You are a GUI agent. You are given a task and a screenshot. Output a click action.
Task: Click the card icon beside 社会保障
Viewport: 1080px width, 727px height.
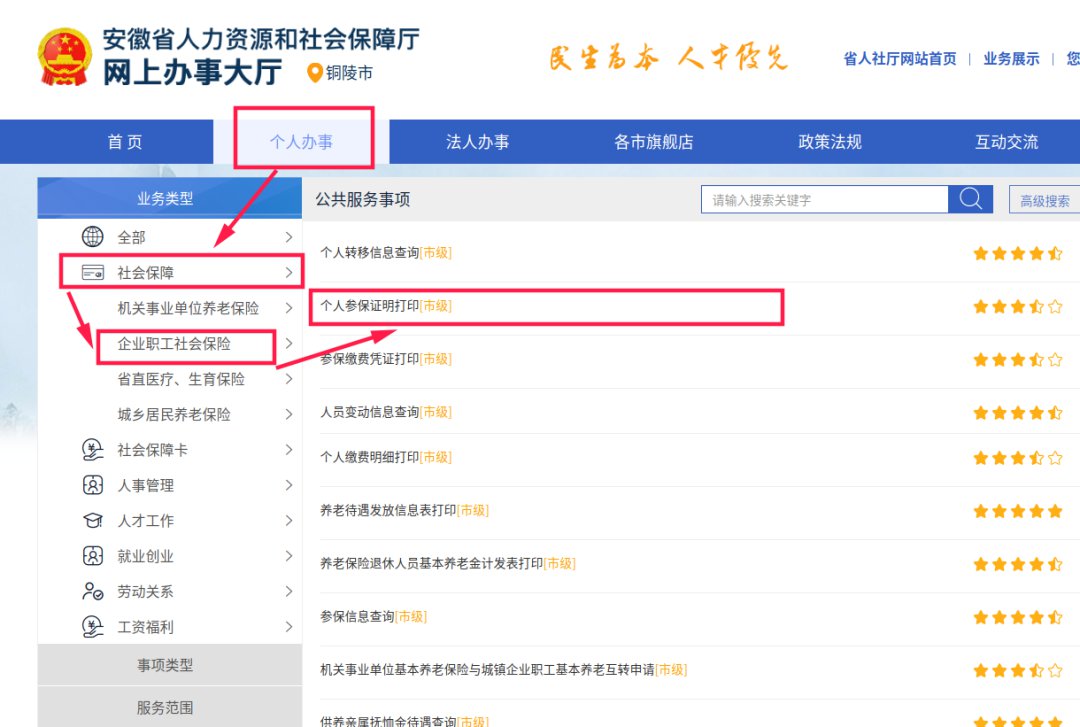click(92, 273)
